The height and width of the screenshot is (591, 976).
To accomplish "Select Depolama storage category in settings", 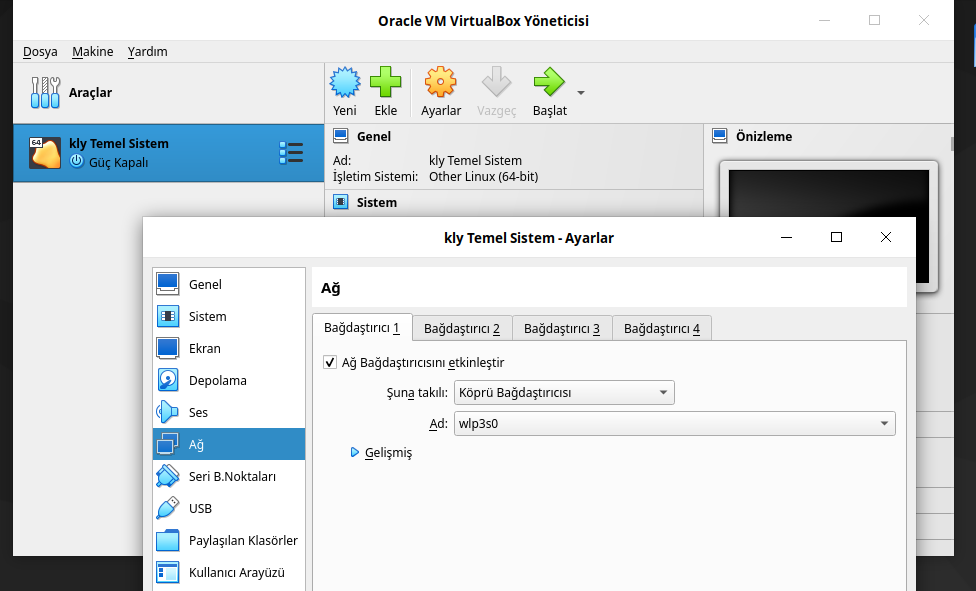I will point(217,380).
